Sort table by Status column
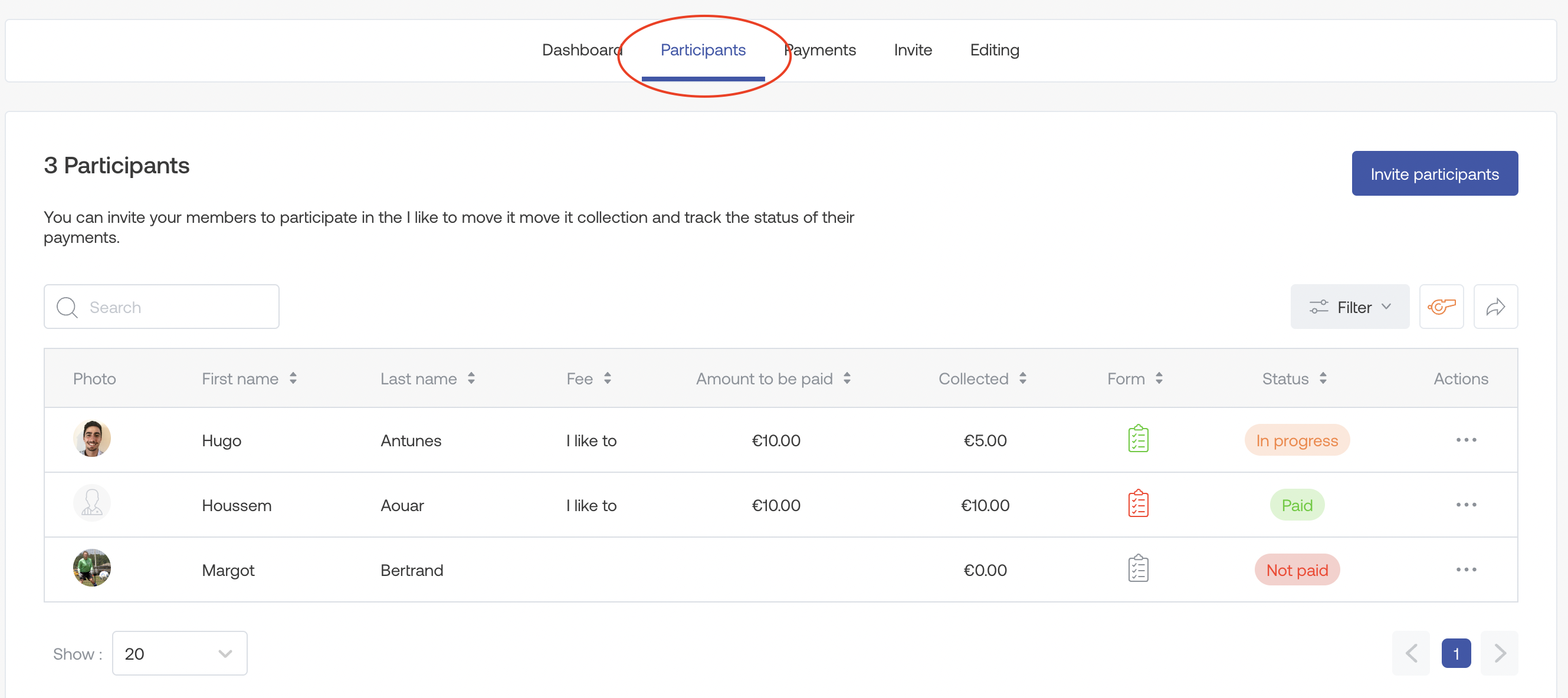1568x698 pixels. click(1323, 378)
